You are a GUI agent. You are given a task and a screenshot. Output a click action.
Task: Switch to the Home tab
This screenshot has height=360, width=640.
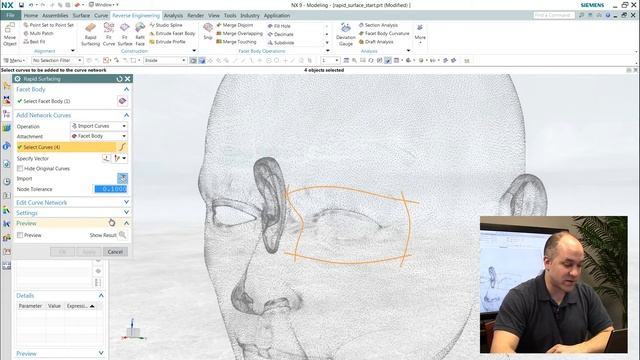coord(31,16)
